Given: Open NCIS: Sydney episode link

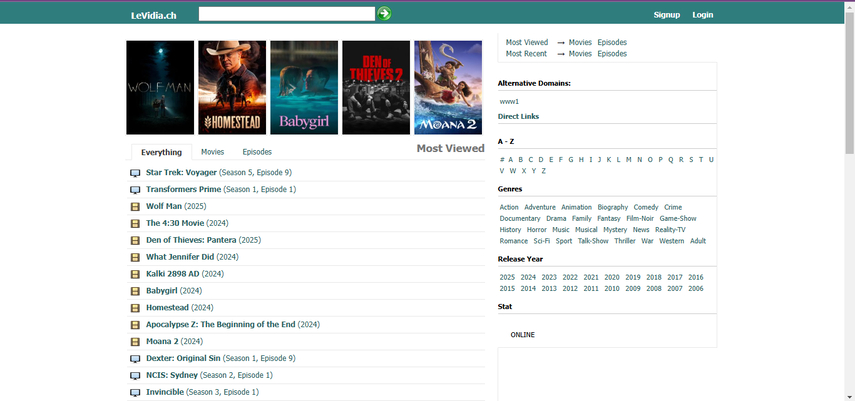Looking at the screenshot, I should [209, 375].
